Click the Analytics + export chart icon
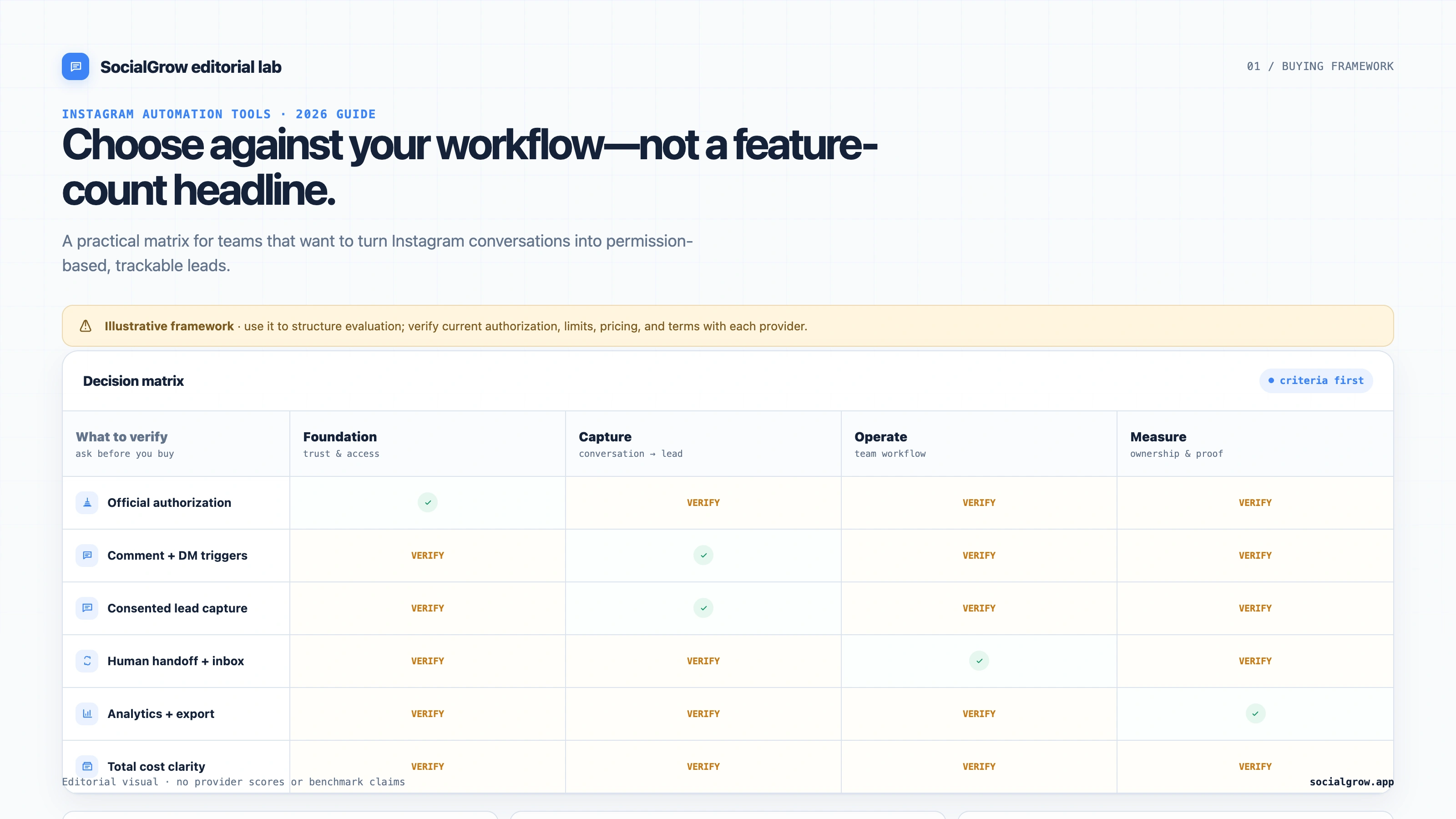Image resolution: width=1456 pixels, height=819 pixels. (87, 713)
